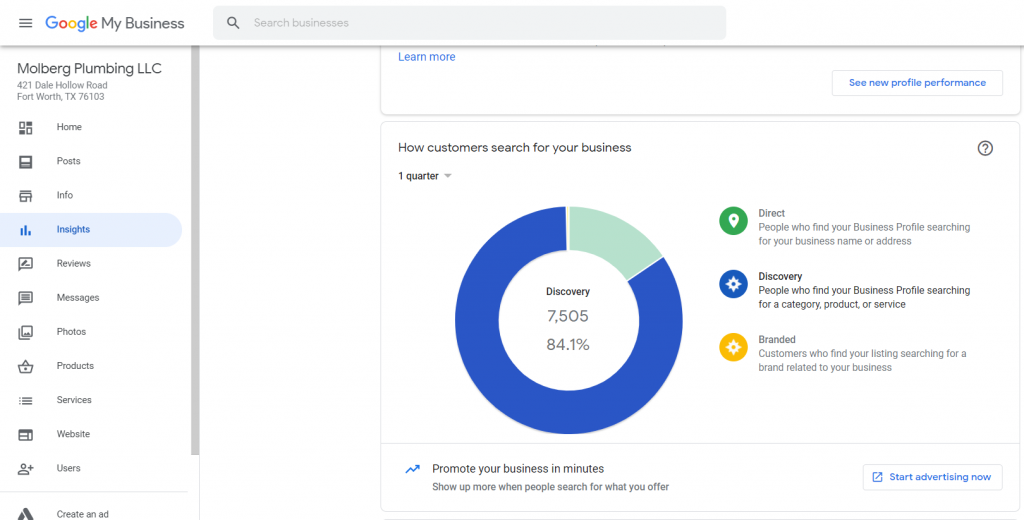Click the Photos sidebar icon
Screen dimensions: 1024x520
(x=25, y=332)
